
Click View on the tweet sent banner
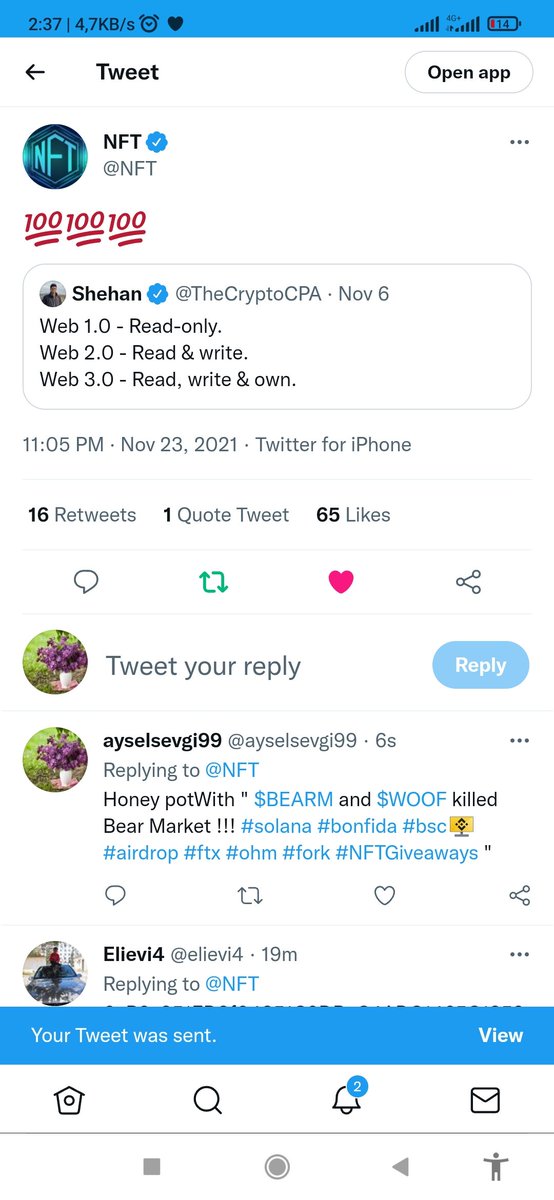501,1035
